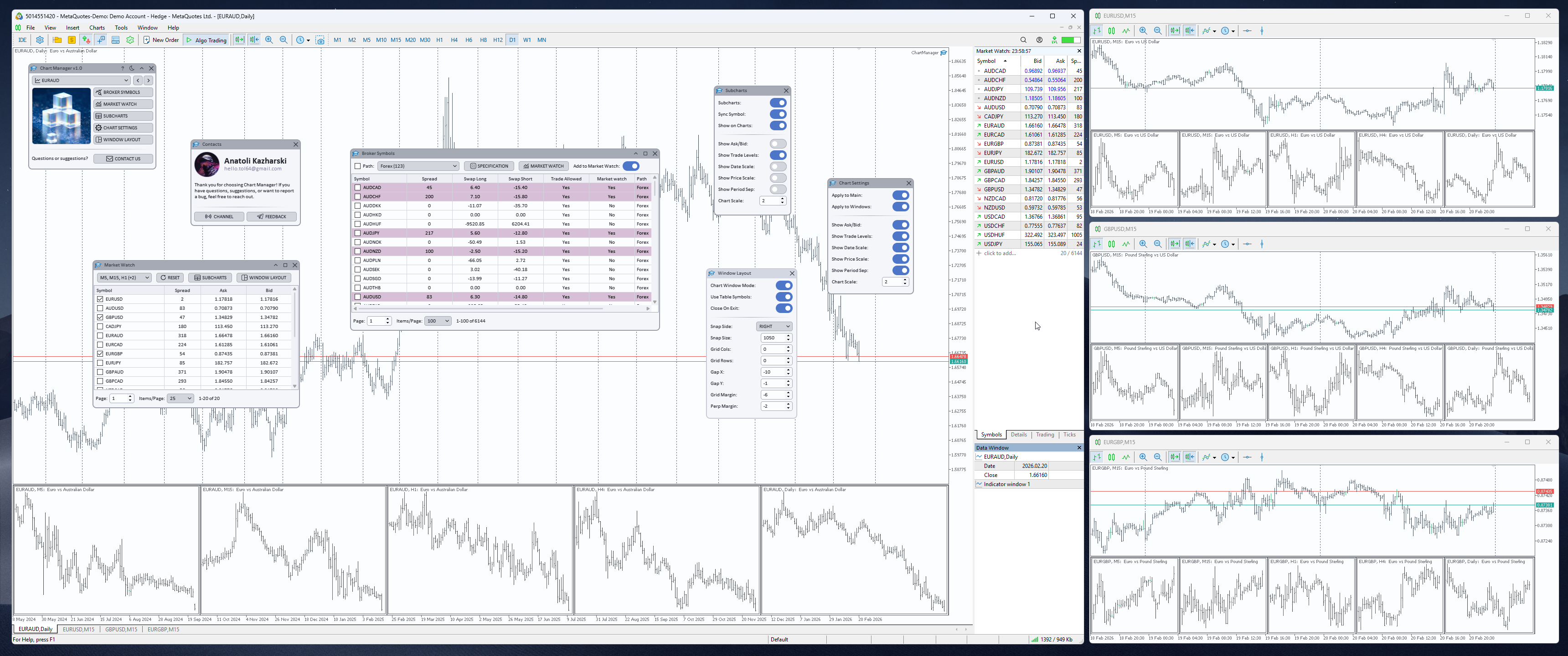Image resolution: width=1568 pixels, height=656 pixels.
Task: Open Broker Symbols from Chart Manager
Action: [x=122, y=92]
